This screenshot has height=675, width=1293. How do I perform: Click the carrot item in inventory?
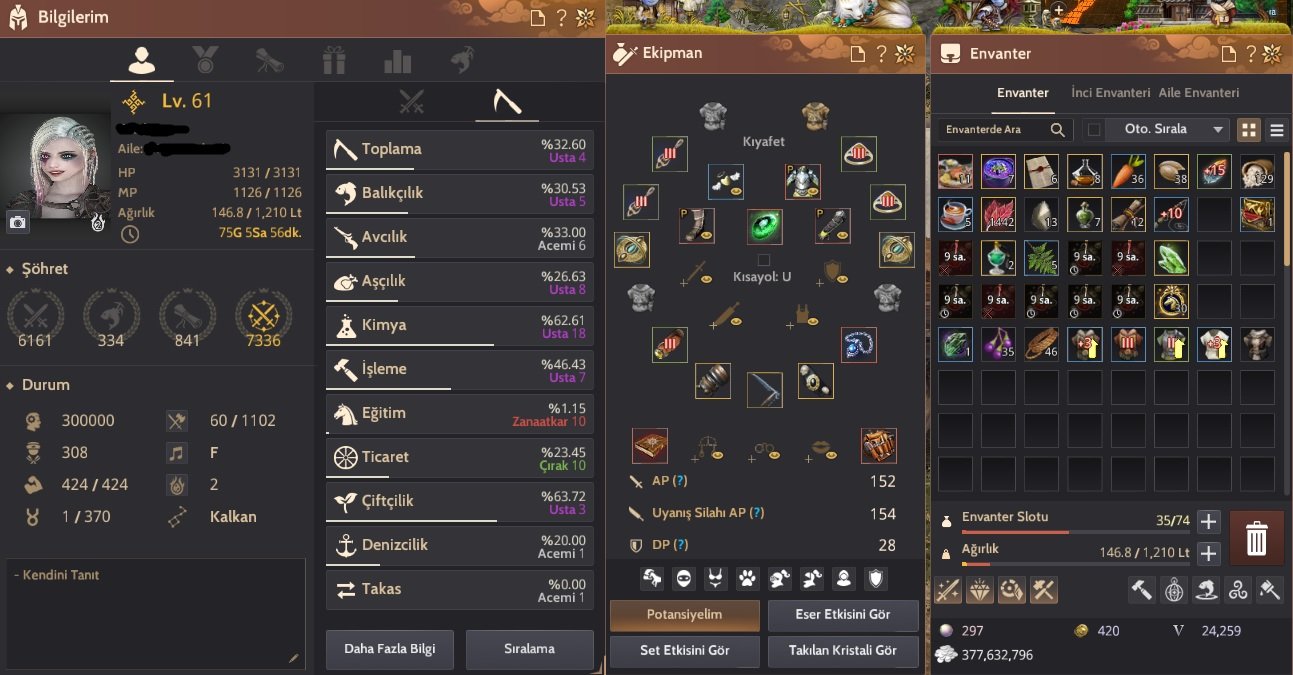[x=1127, y=172]
